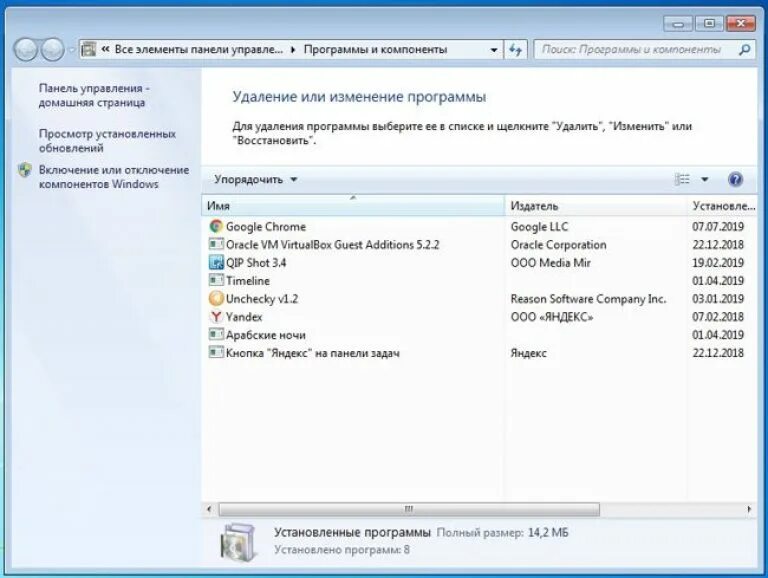The width and height of the screenshot is (768, 578).
Task: Click the Google Chrome program icon
Action: click(216, 226)
